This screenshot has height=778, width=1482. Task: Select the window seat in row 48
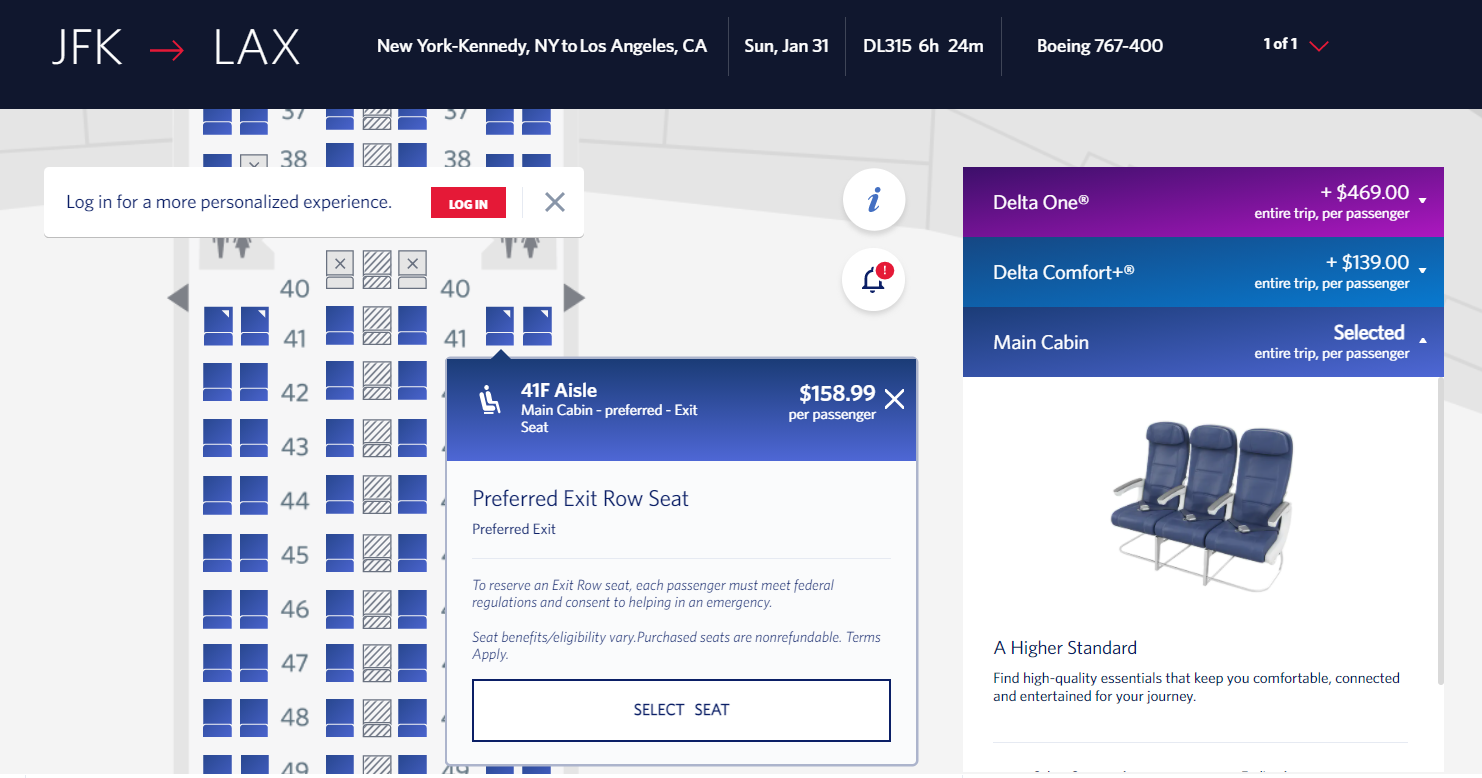tap(217, 716)
